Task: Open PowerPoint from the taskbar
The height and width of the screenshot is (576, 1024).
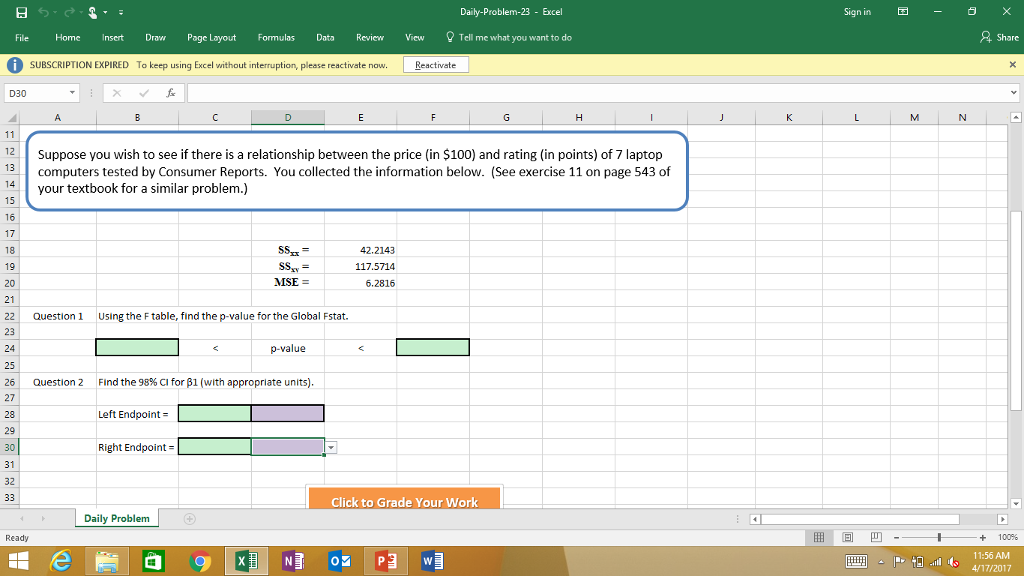Action: pyautogui.click(x=384, y=560)
